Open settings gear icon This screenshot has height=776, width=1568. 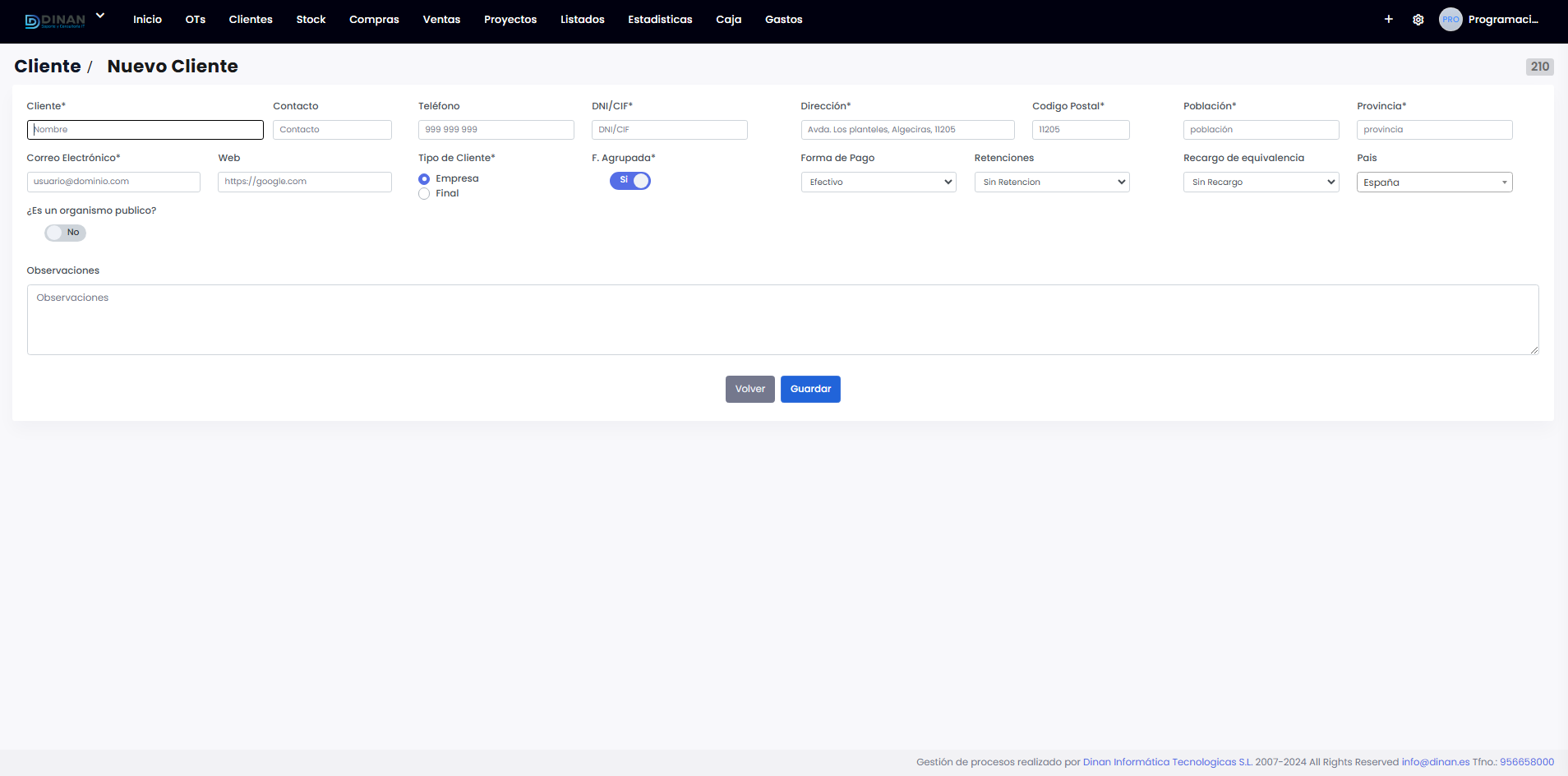[1418, 20]
